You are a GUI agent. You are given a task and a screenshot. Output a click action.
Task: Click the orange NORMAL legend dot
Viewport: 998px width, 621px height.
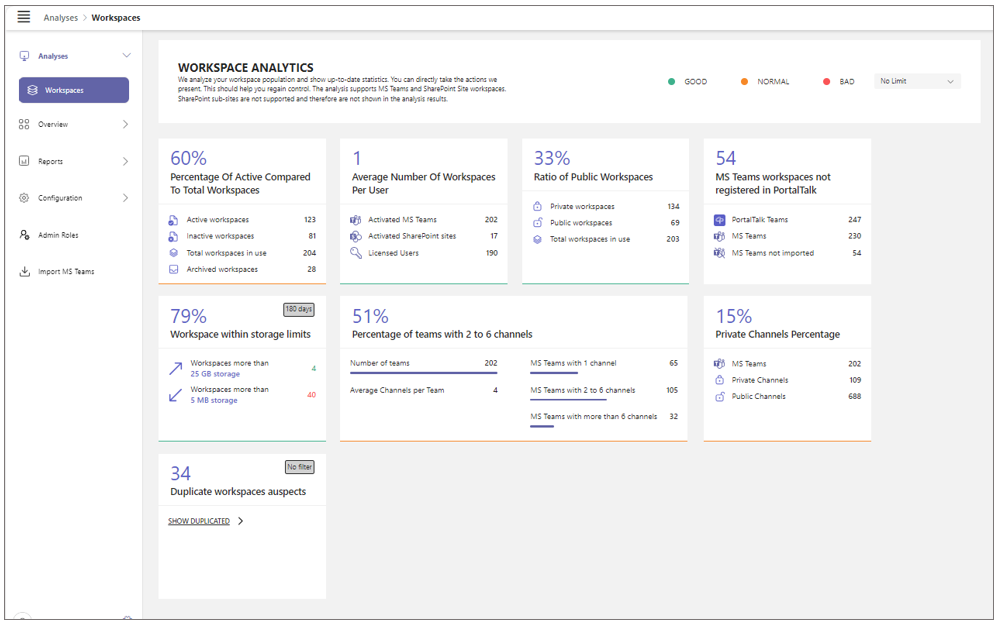[x=744, y=81]
